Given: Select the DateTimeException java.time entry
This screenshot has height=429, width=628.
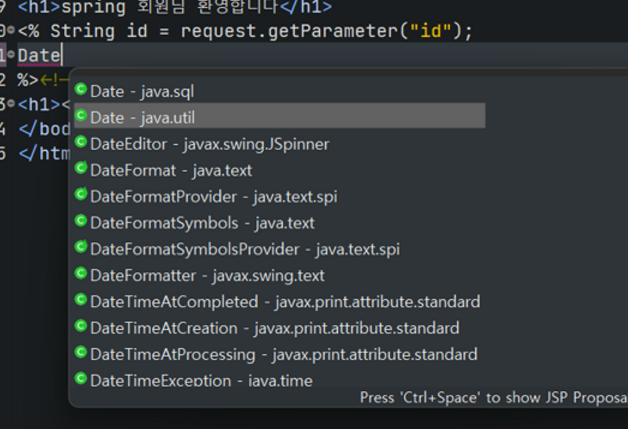Looking at the screenshot, I should 280,380.
